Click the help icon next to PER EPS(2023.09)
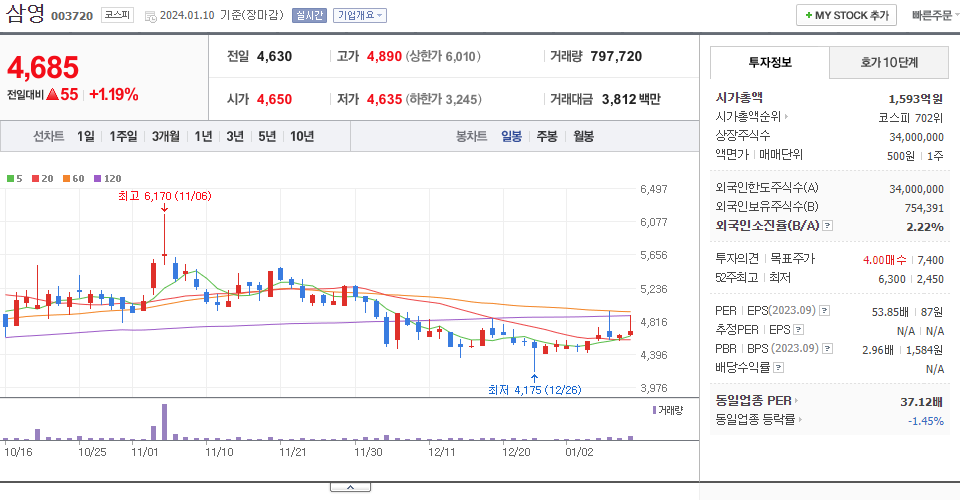Viewport: 960px width, 500px height. 825,310
